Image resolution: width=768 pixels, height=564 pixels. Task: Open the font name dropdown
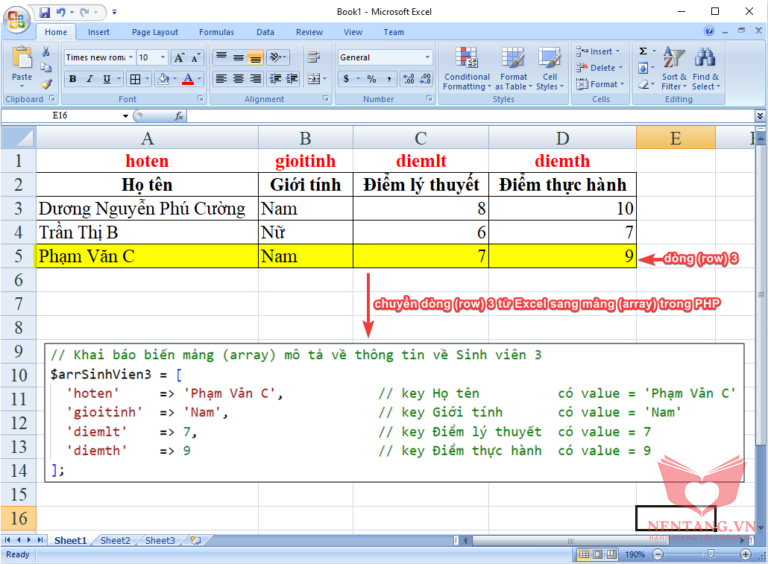(x=129, y=58)
